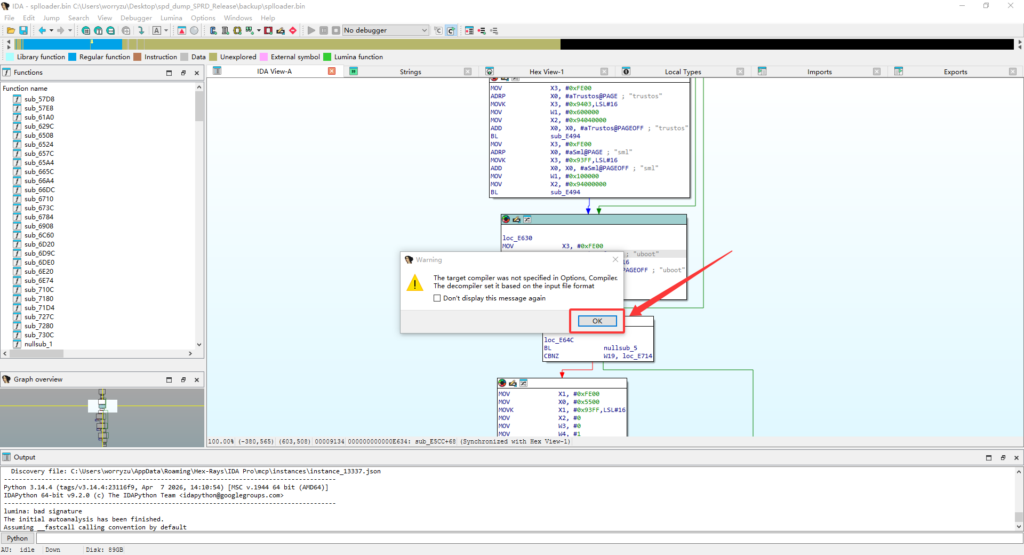This screenshot has width=1024, height=555.
Task: Click the Terminate process stop button
Action: click(336, 31)
